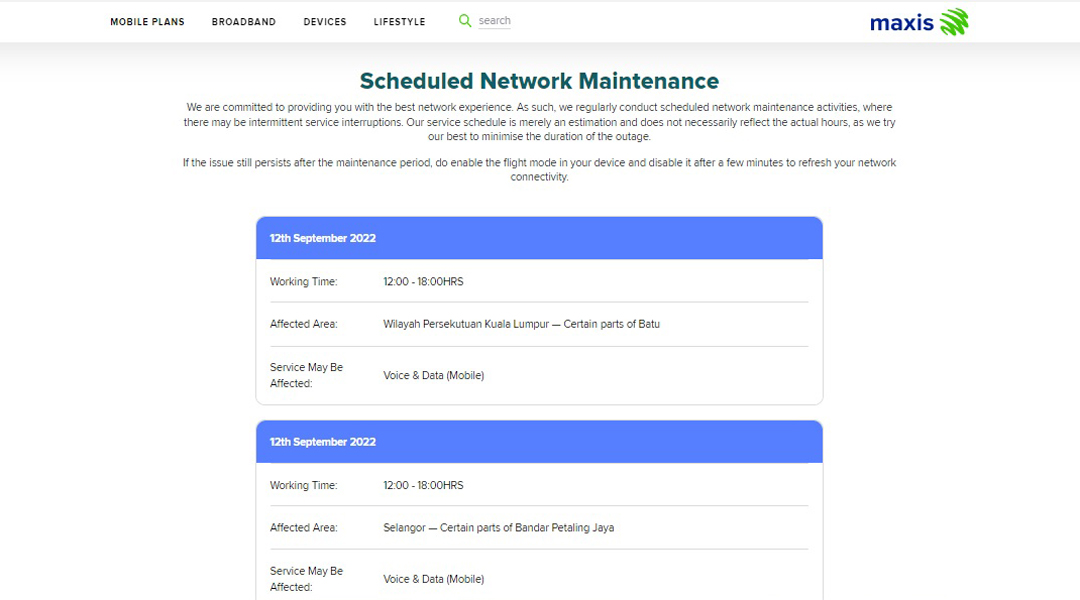Click the Selangor Bandar Petaling Jaya affected area
This screenshot has height=600, width=1080.
[499, 528]
